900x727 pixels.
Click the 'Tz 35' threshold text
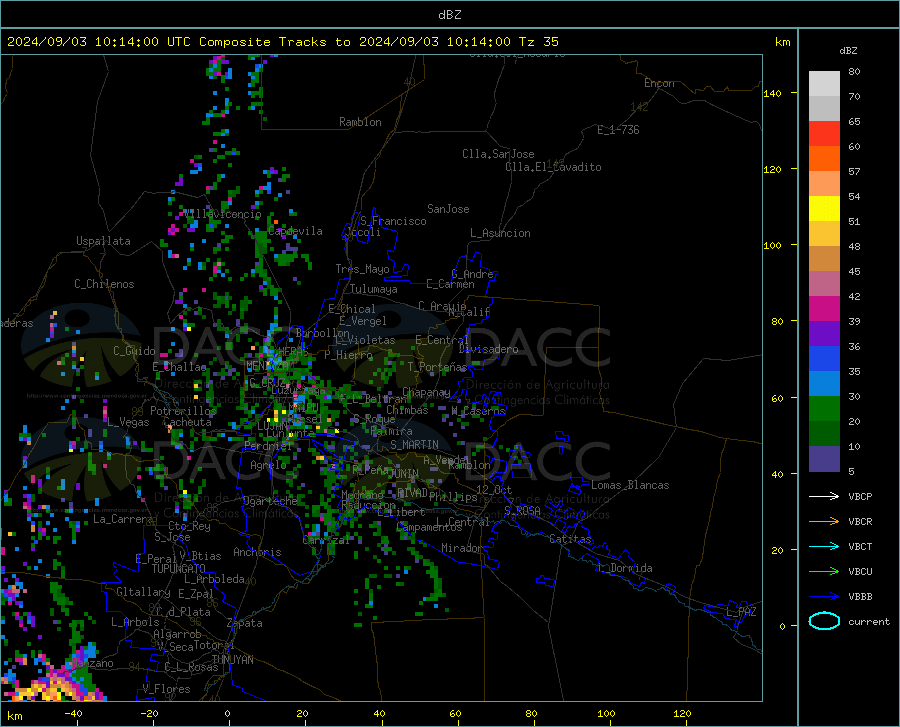tap(538, 42)
